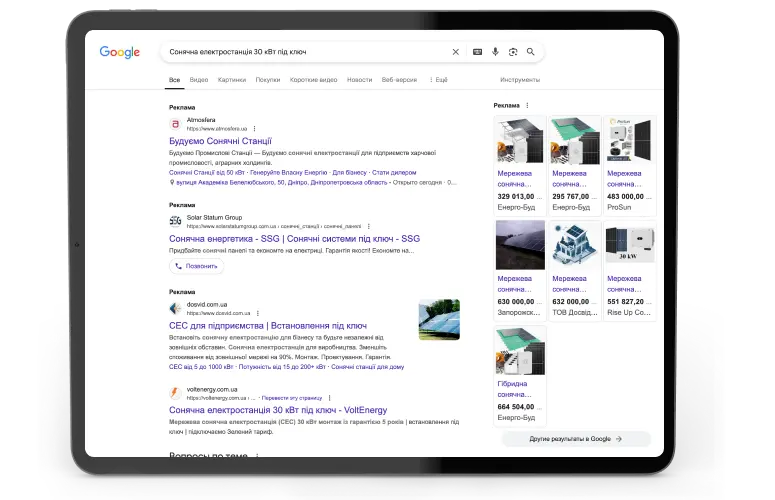Screen dimensions: 775x500
Task: Start voice search with microphone icon
Action: point(495,52)
